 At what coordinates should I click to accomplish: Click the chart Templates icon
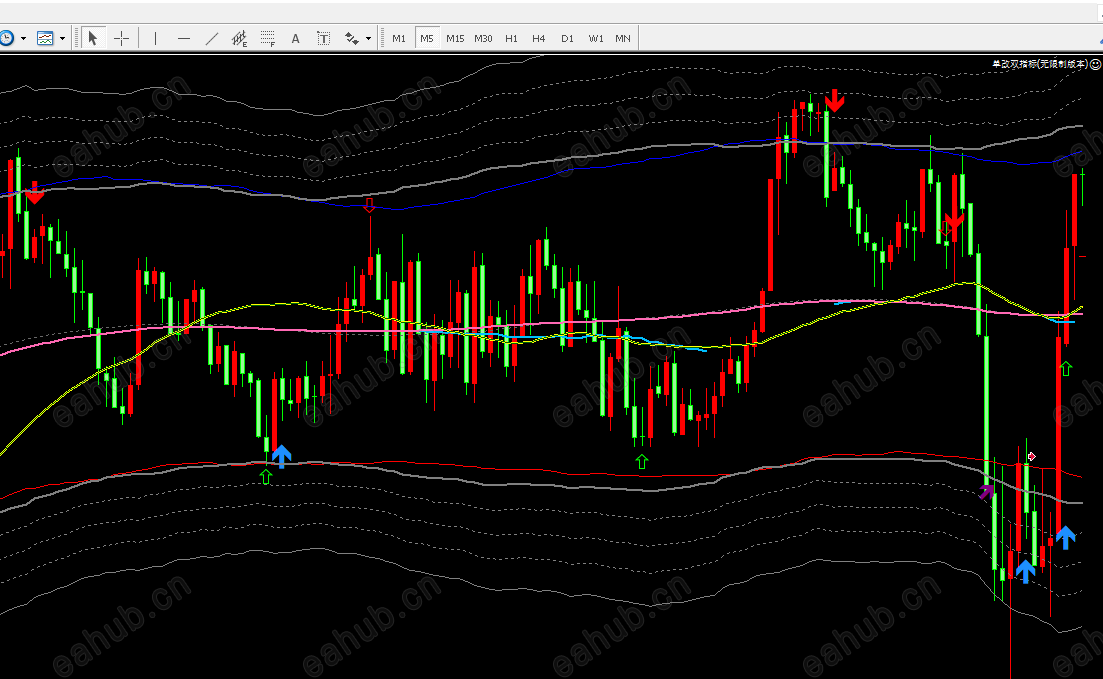(x=45, y=38)
